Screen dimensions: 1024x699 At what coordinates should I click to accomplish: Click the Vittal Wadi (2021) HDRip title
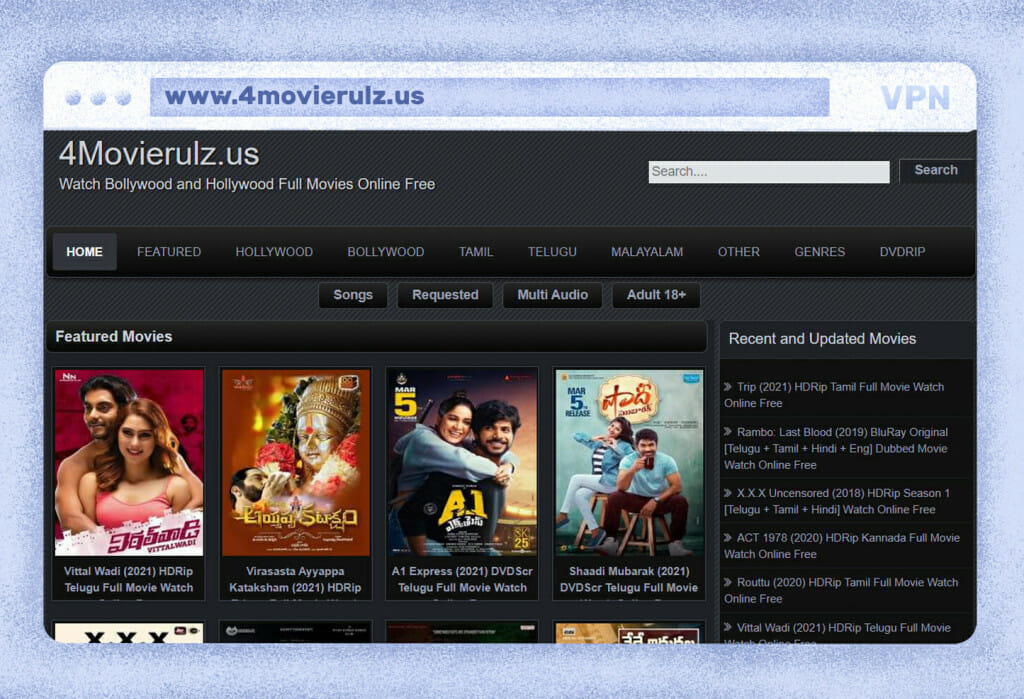pos(129,579)
